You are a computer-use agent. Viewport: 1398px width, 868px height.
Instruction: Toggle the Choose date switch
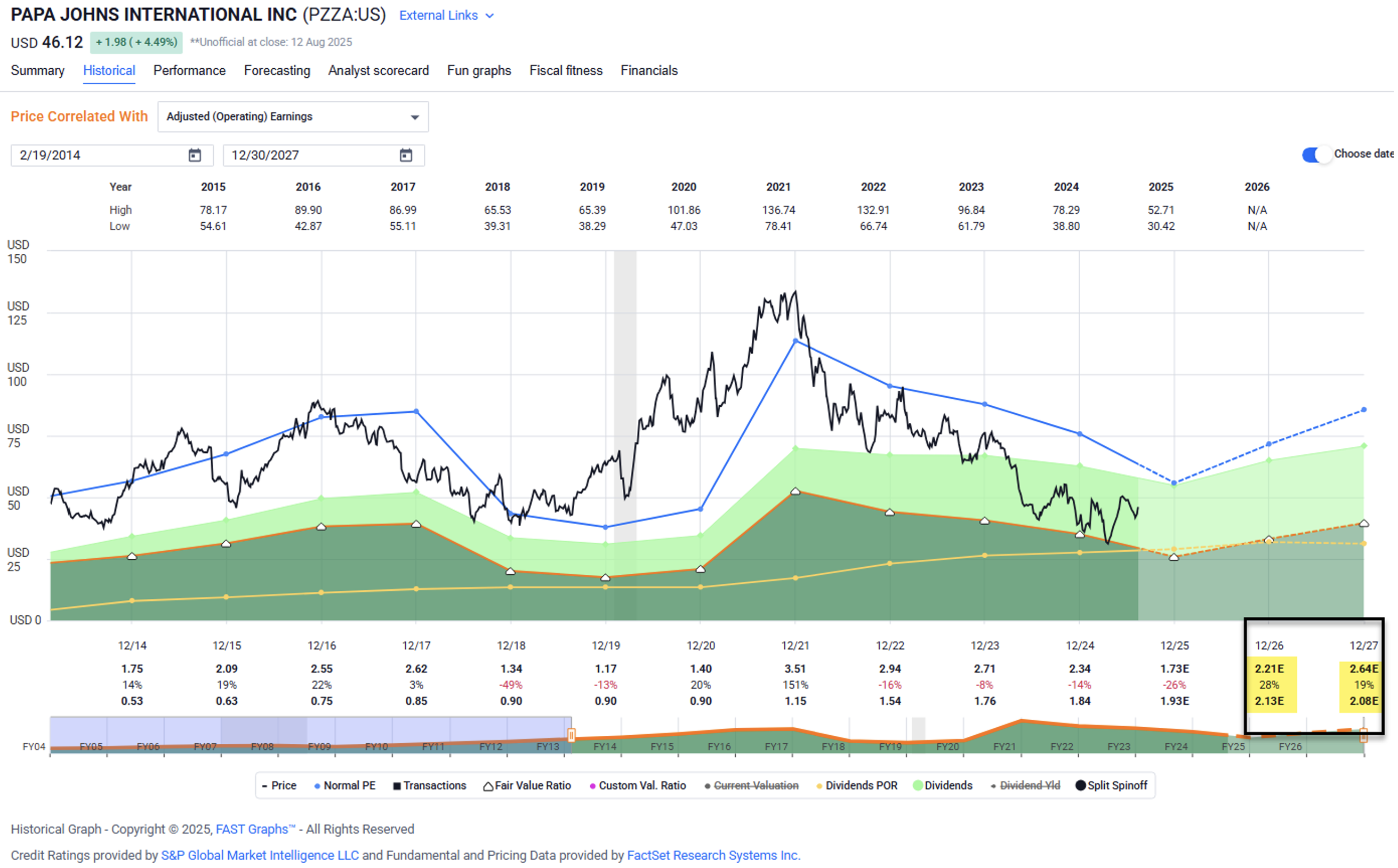[1316, 155]
